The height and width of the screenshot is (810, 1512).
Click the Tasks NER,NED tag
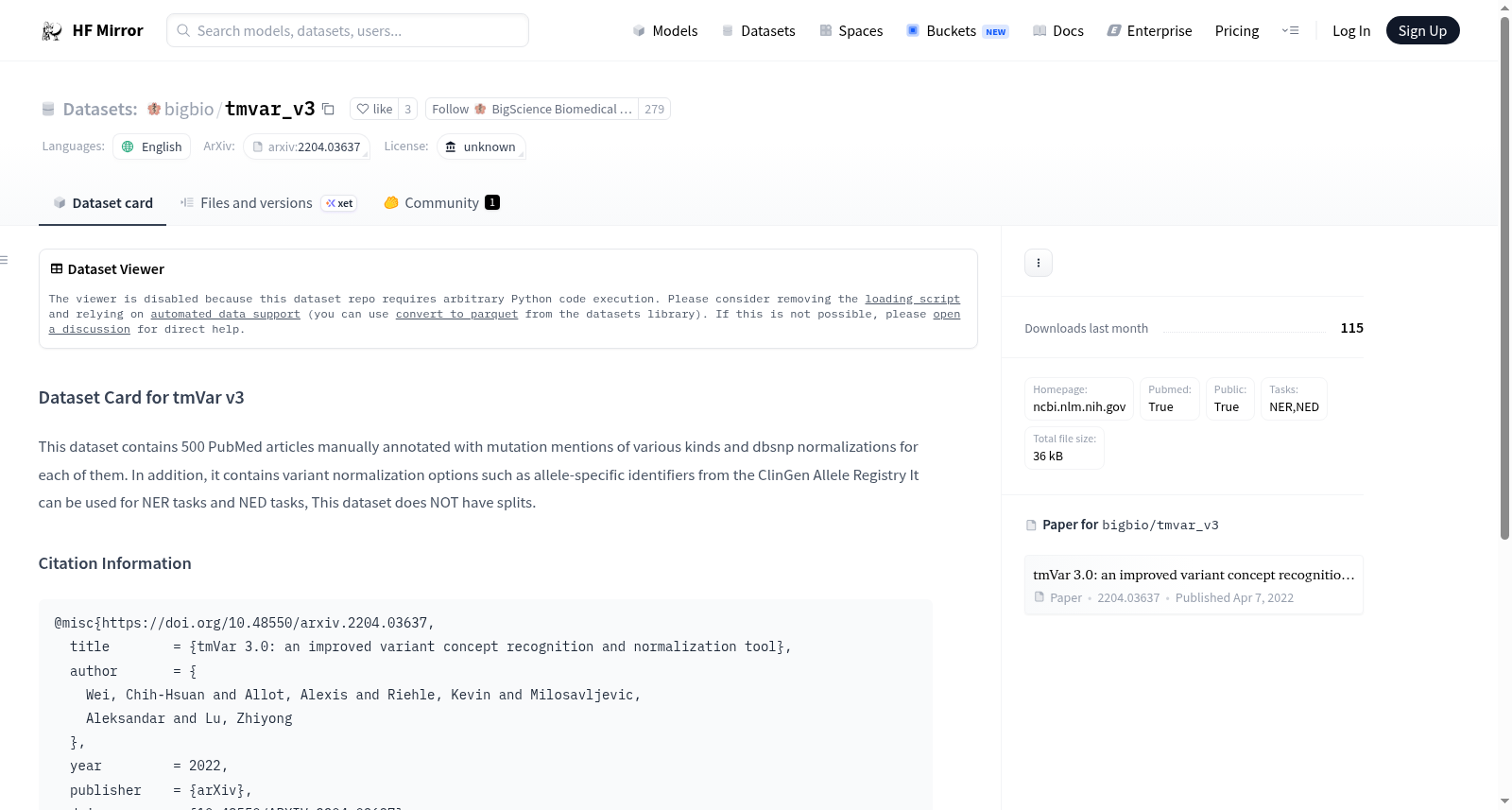click(1294, 399)
